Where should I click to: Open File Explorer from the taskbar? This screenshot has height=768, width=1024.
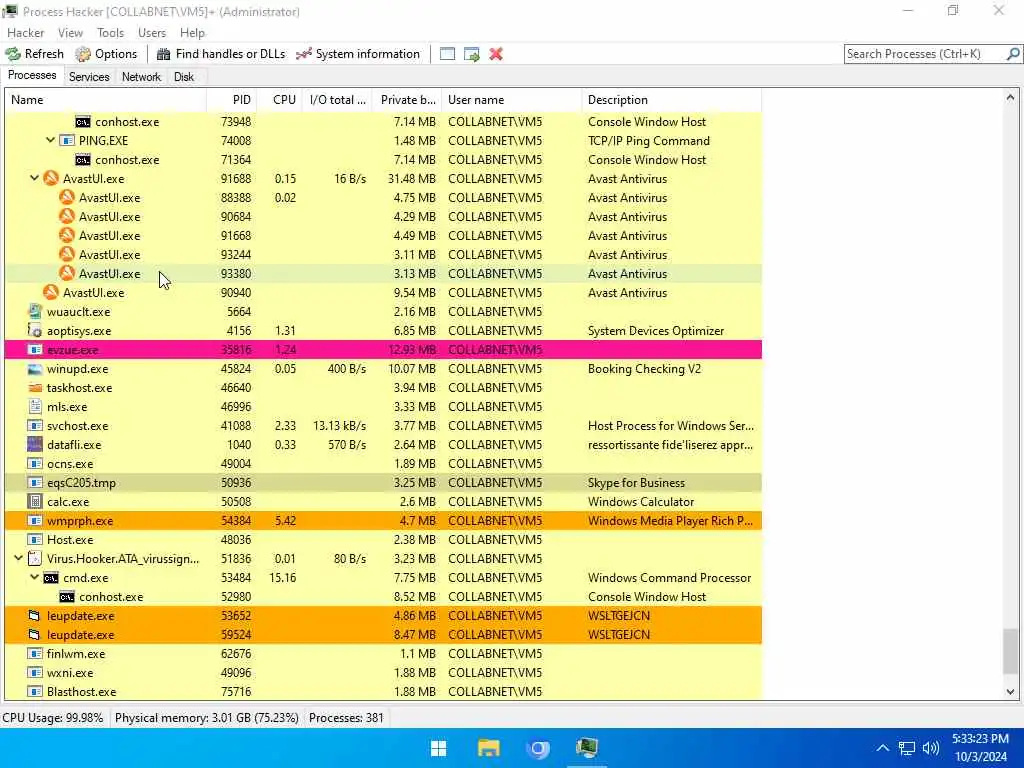pos(488,748)
